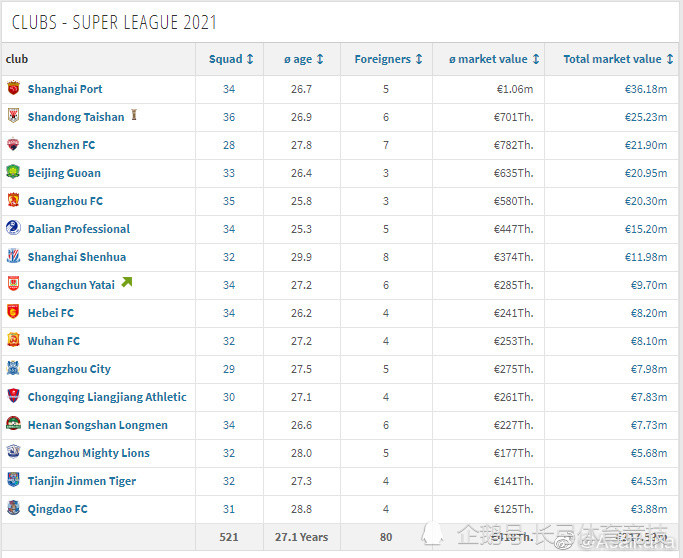Click Tianjin Jinmen Tiger club name
This screenshot has height=558, width=683.
click(x=82, y=481)
